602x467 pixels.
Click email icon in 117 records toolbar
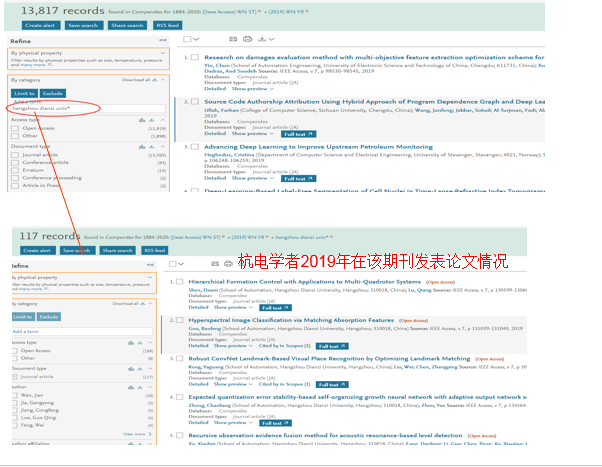pos(215,264)
